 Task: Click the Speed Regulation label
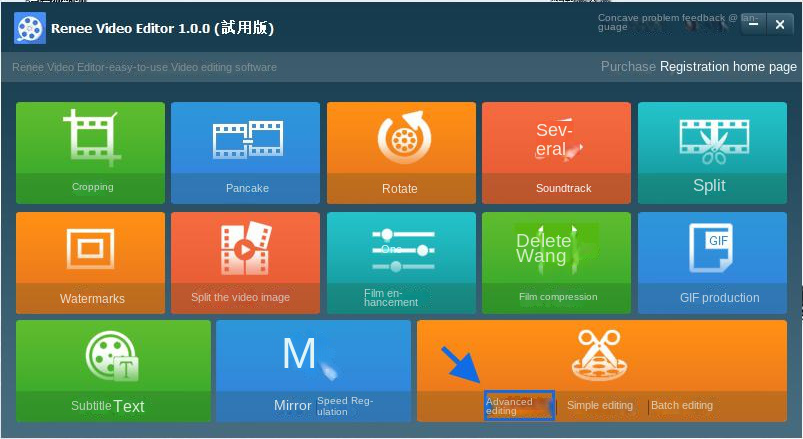point(345,406)
